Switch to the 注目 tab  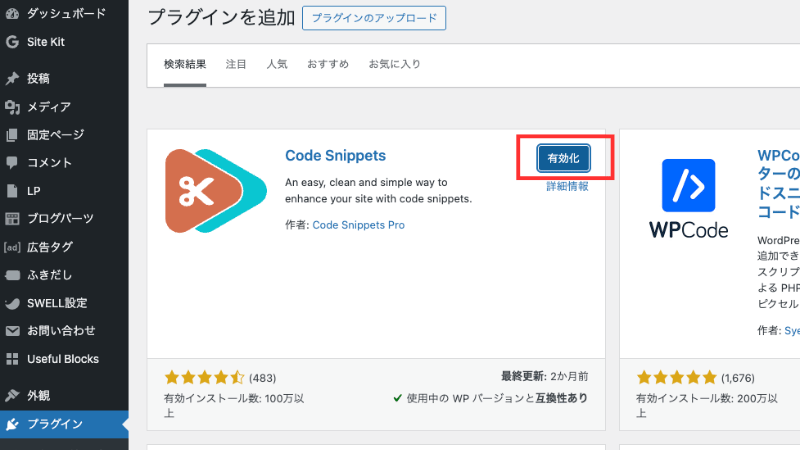(236, 64)
